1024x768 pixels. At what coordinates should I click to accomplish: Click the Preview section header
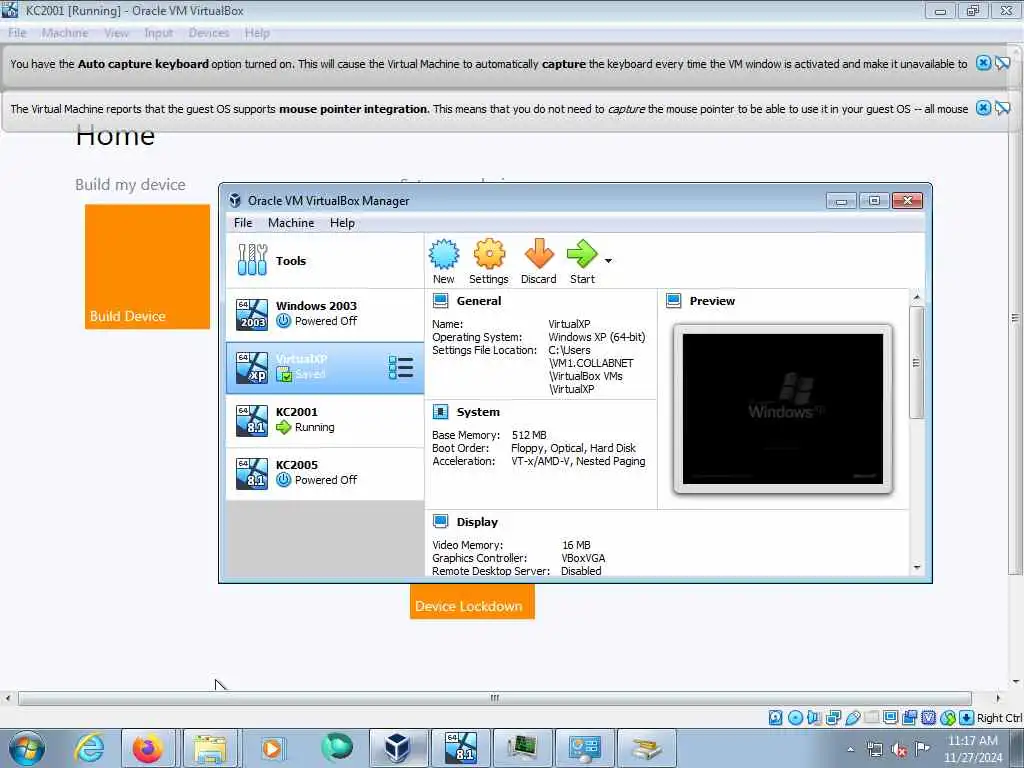[x=712, y=301]
